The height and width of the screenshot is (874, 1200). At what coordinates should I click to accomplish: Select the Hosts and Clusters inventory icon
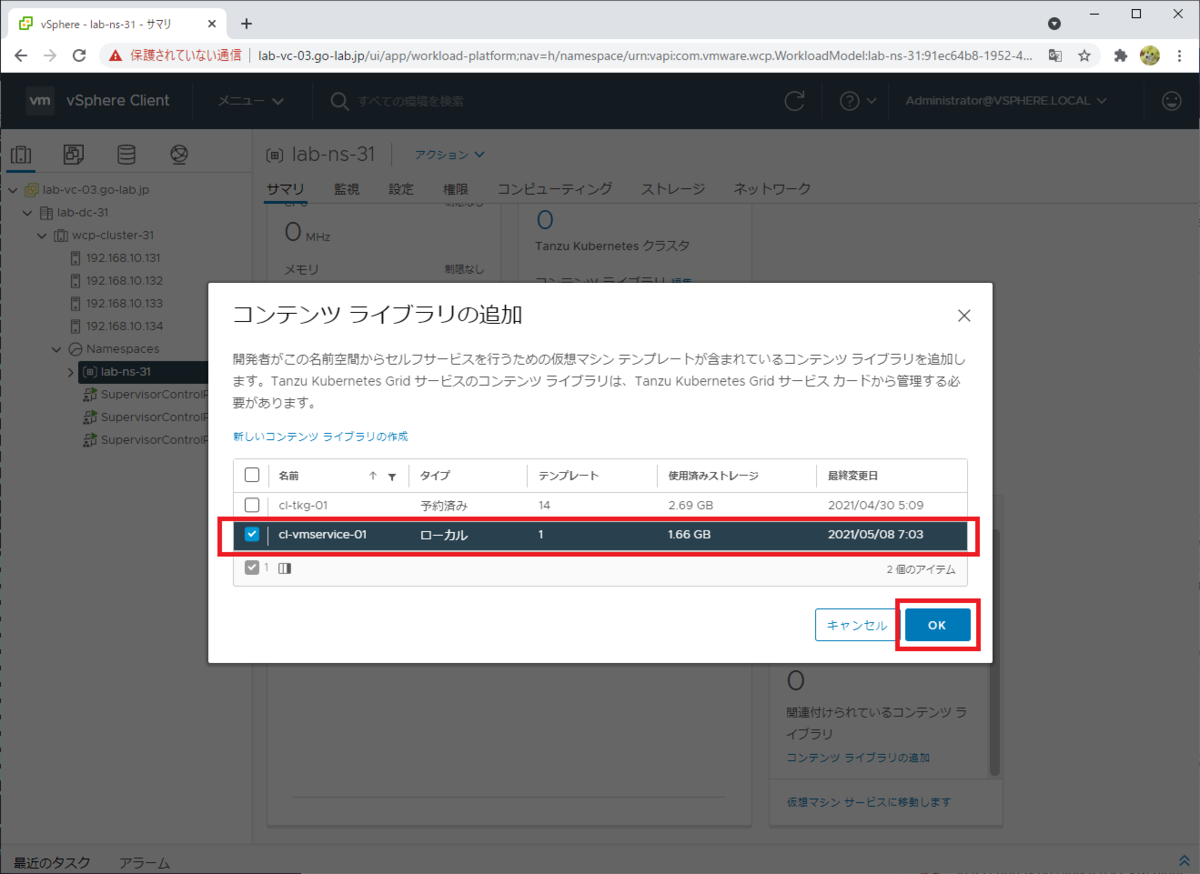[22, 154]
